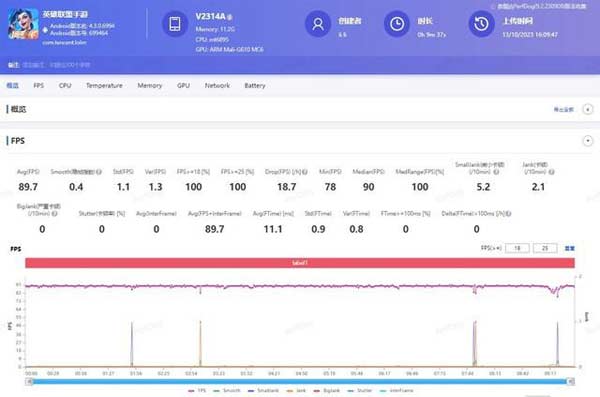Open the Temperature tab
This screenshot has width=600, height=397.
click(104, 85)
